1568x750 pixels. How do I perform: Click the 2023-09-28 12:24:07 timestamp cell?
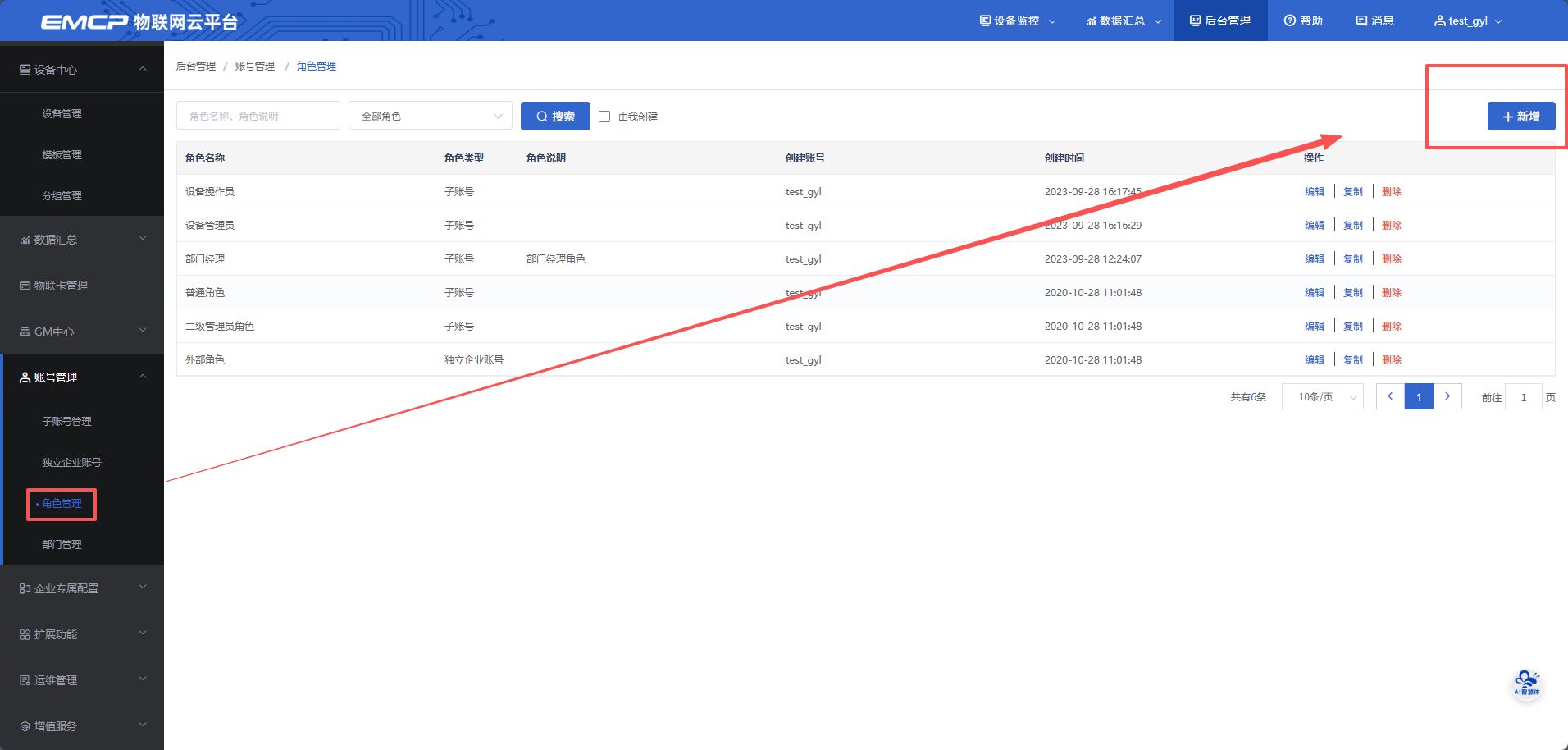[x=1093, y=259]
